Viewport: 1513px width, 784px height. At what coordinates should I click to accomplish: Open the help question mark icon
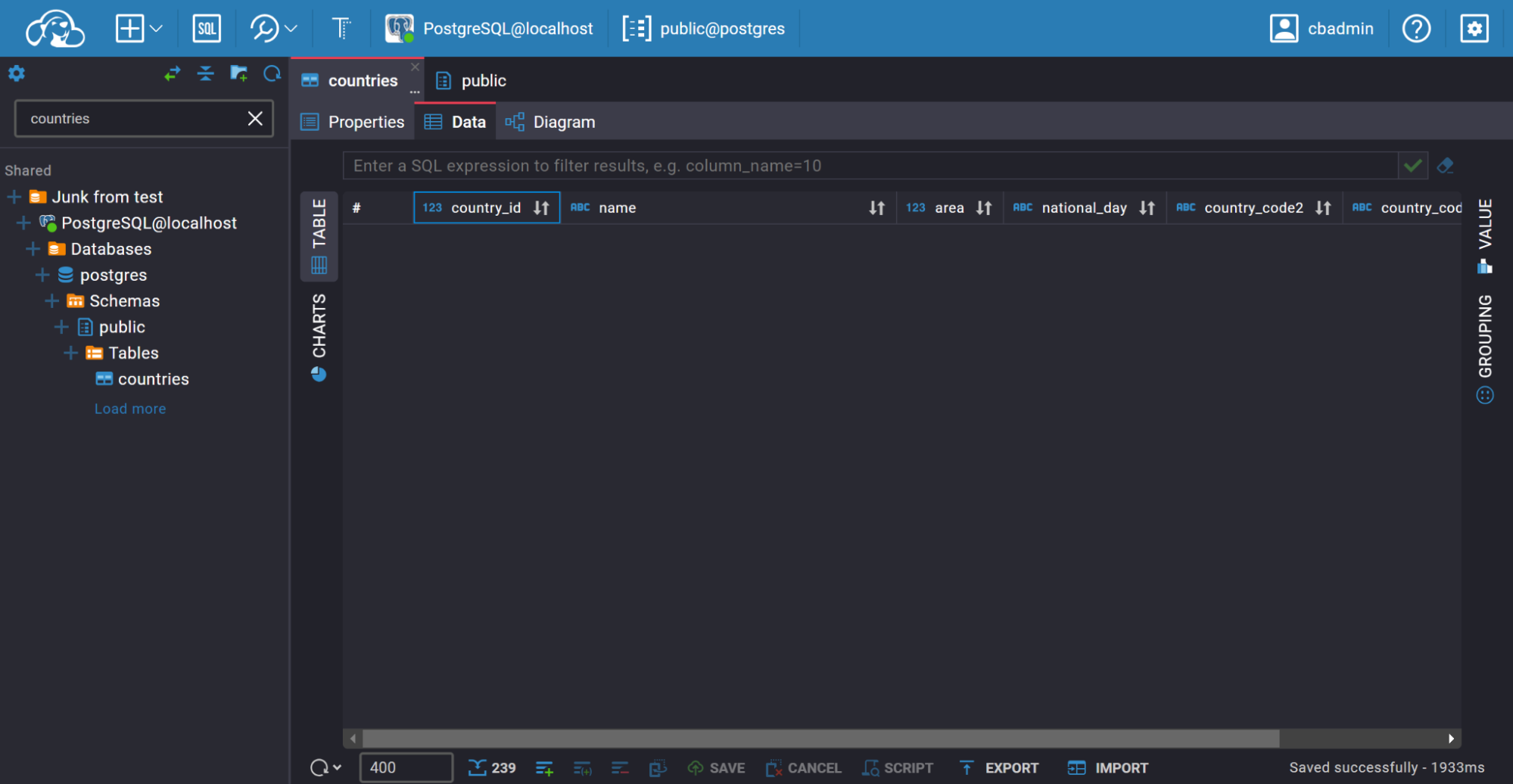pos(1416,29)
